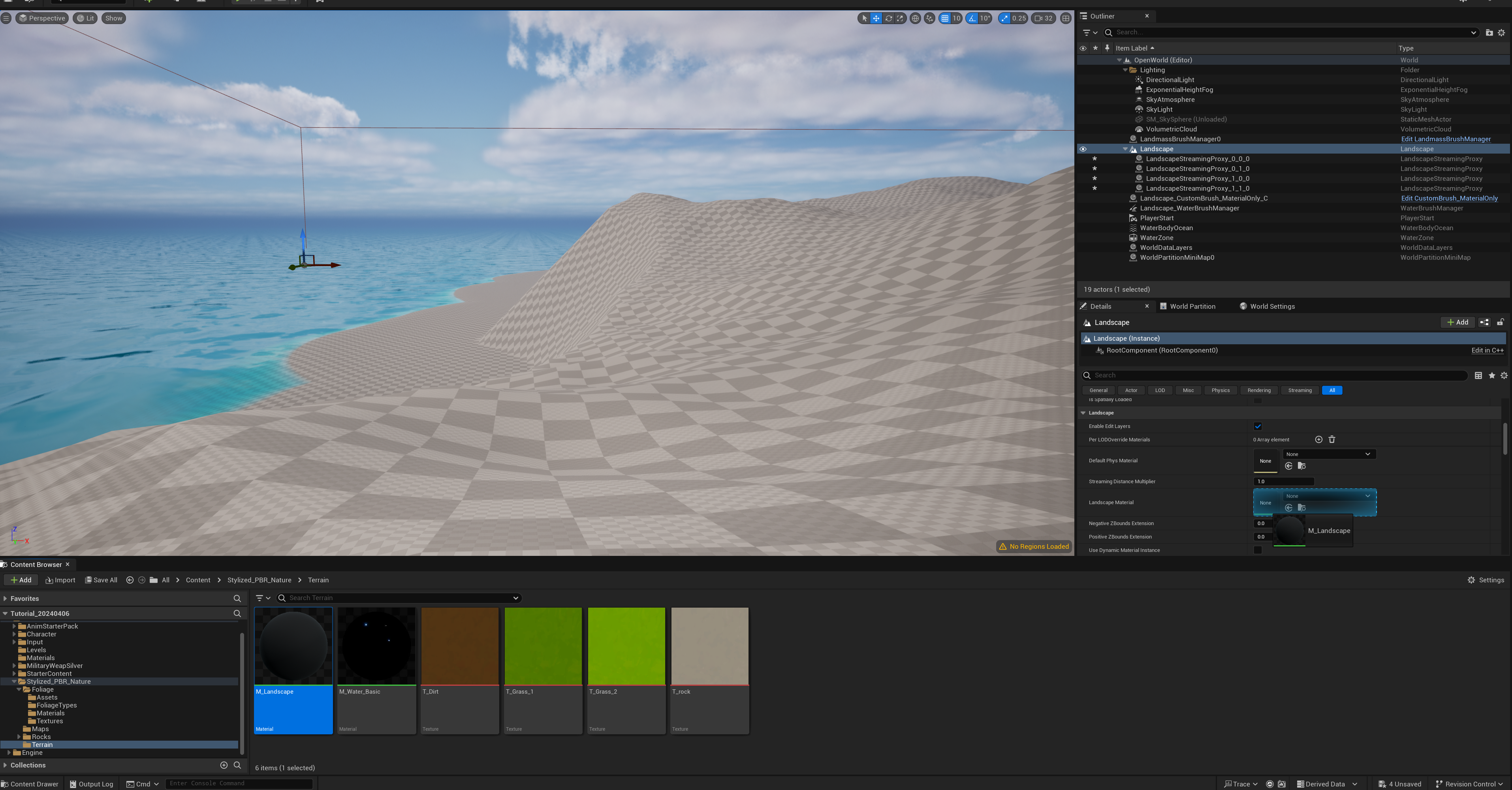Click the surface snapping icon
The image size is (1512, 790).
point(929,18)
